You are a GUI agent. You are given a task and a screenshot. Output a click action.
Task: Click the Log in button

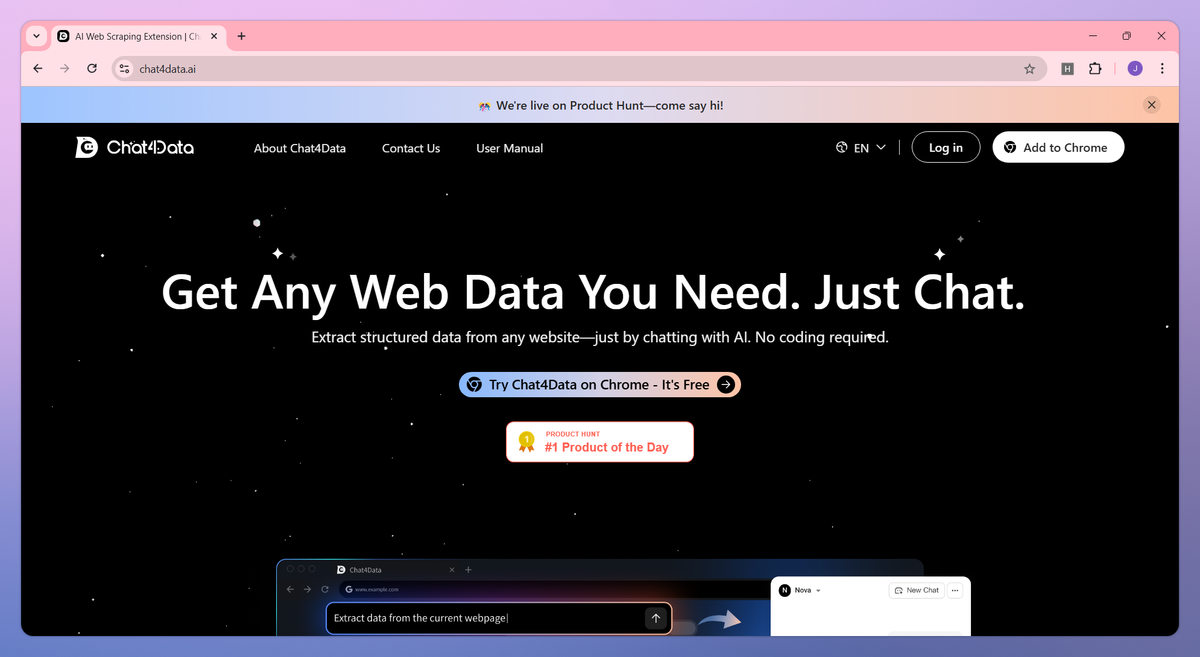click(946, 148)
